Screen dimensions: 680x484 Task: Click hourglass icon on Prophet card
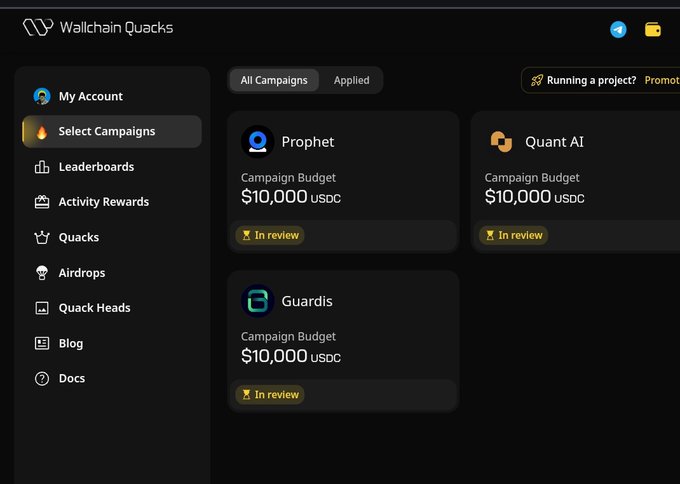coord(246,235)
